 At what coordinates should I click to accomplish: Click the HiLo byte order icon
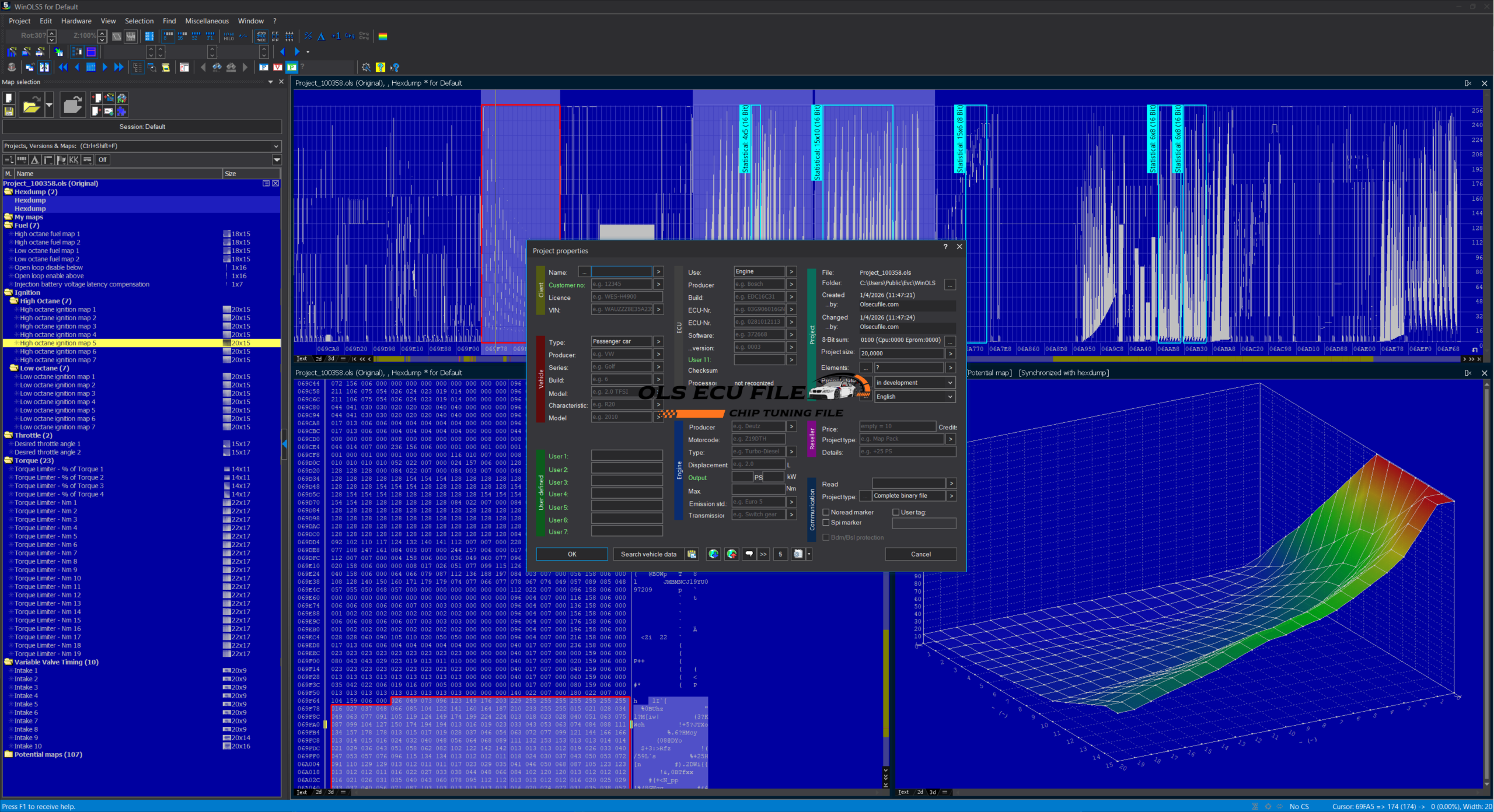click(229, 36)
